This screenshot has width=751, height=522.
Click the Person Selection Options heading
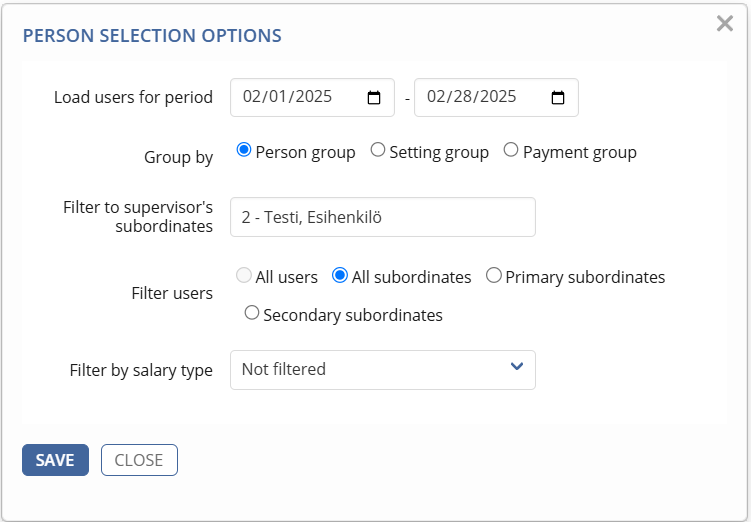click(152, 36)
